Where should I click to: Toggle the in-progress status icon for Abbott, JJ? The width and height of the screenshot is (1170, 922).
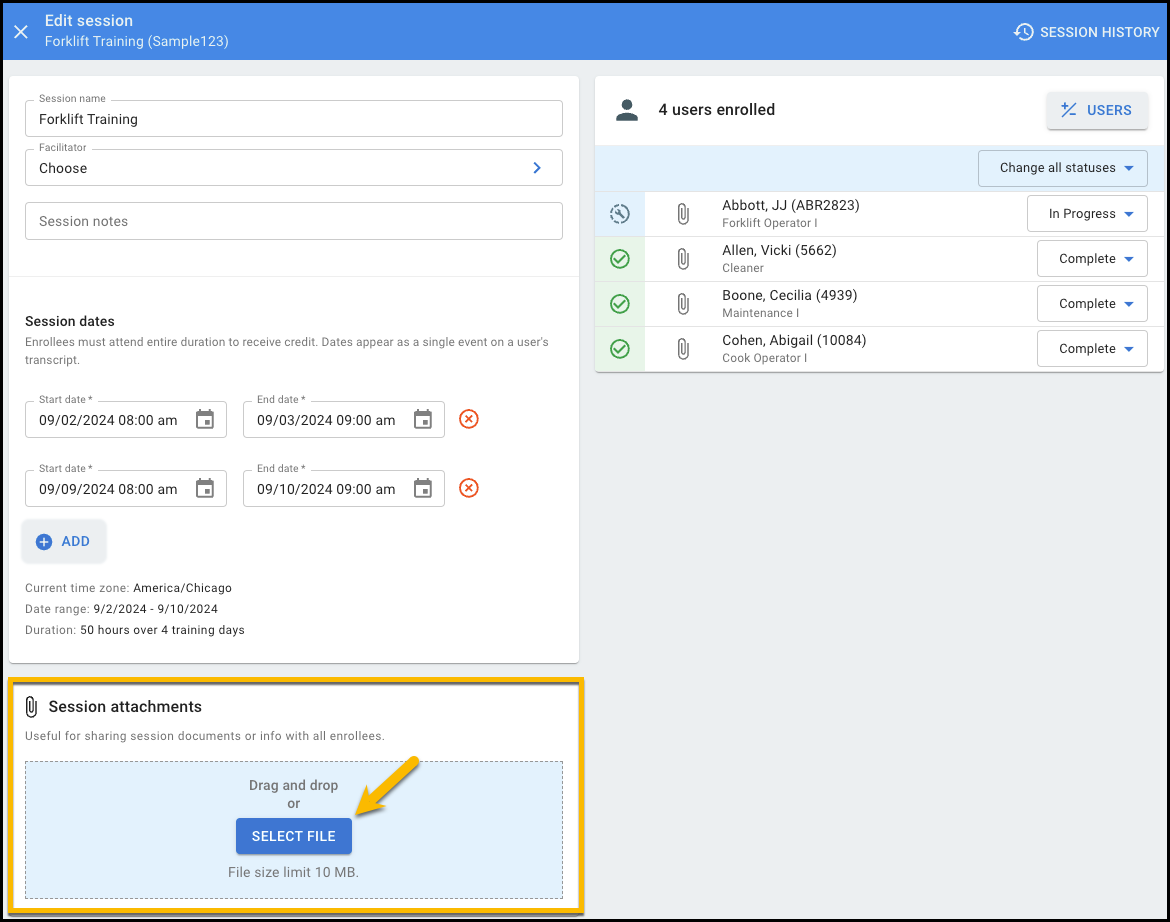(x=620, y=214)
